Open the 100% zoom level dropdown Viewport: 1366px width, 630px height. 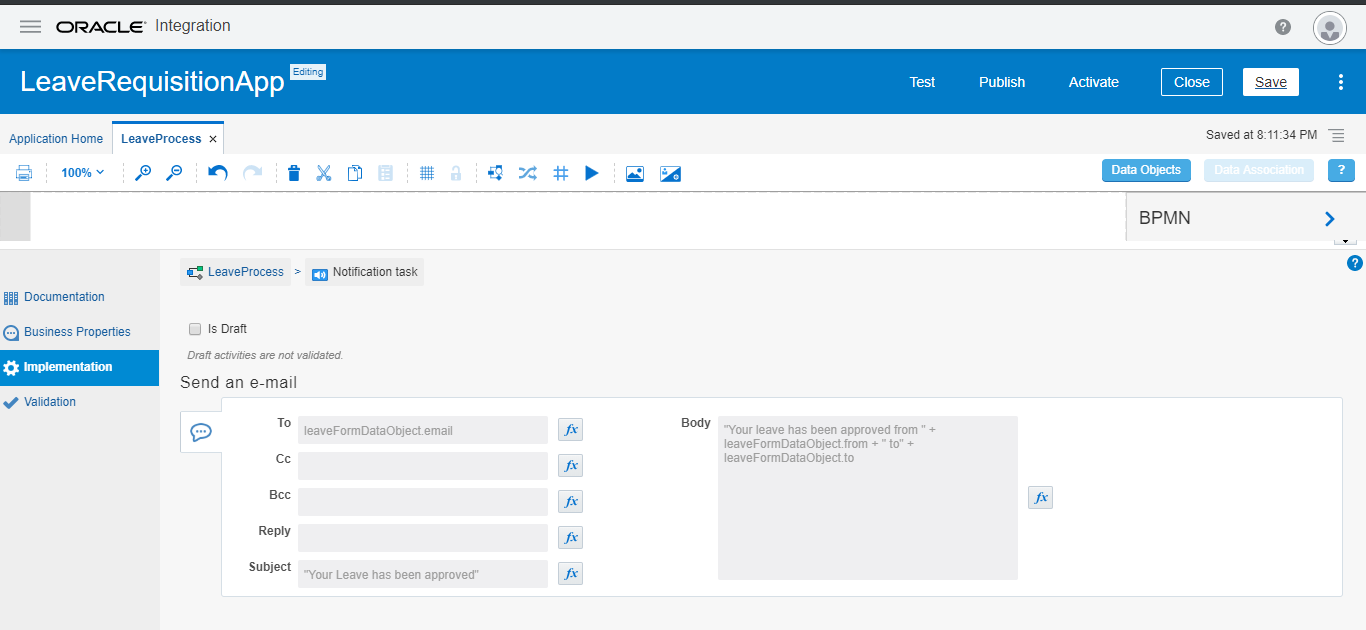click(82, 173)
